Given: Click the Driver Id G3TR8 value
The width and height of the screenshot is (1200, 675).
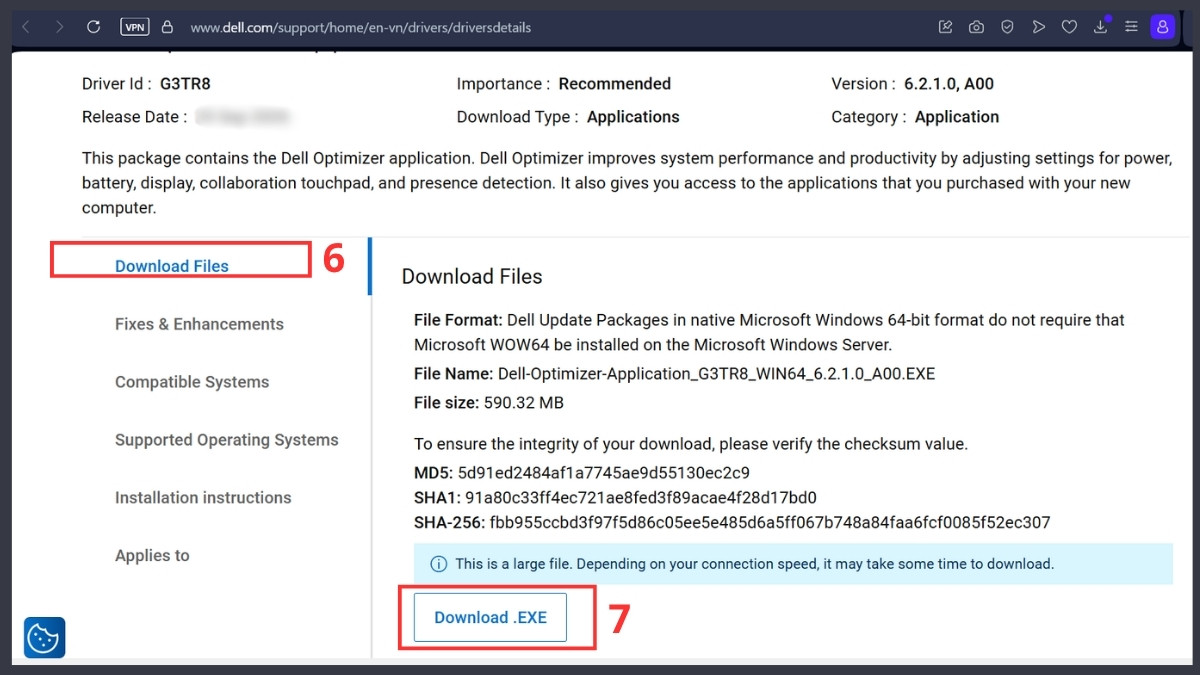Looking at the screenshot, I should pos(184,84).
